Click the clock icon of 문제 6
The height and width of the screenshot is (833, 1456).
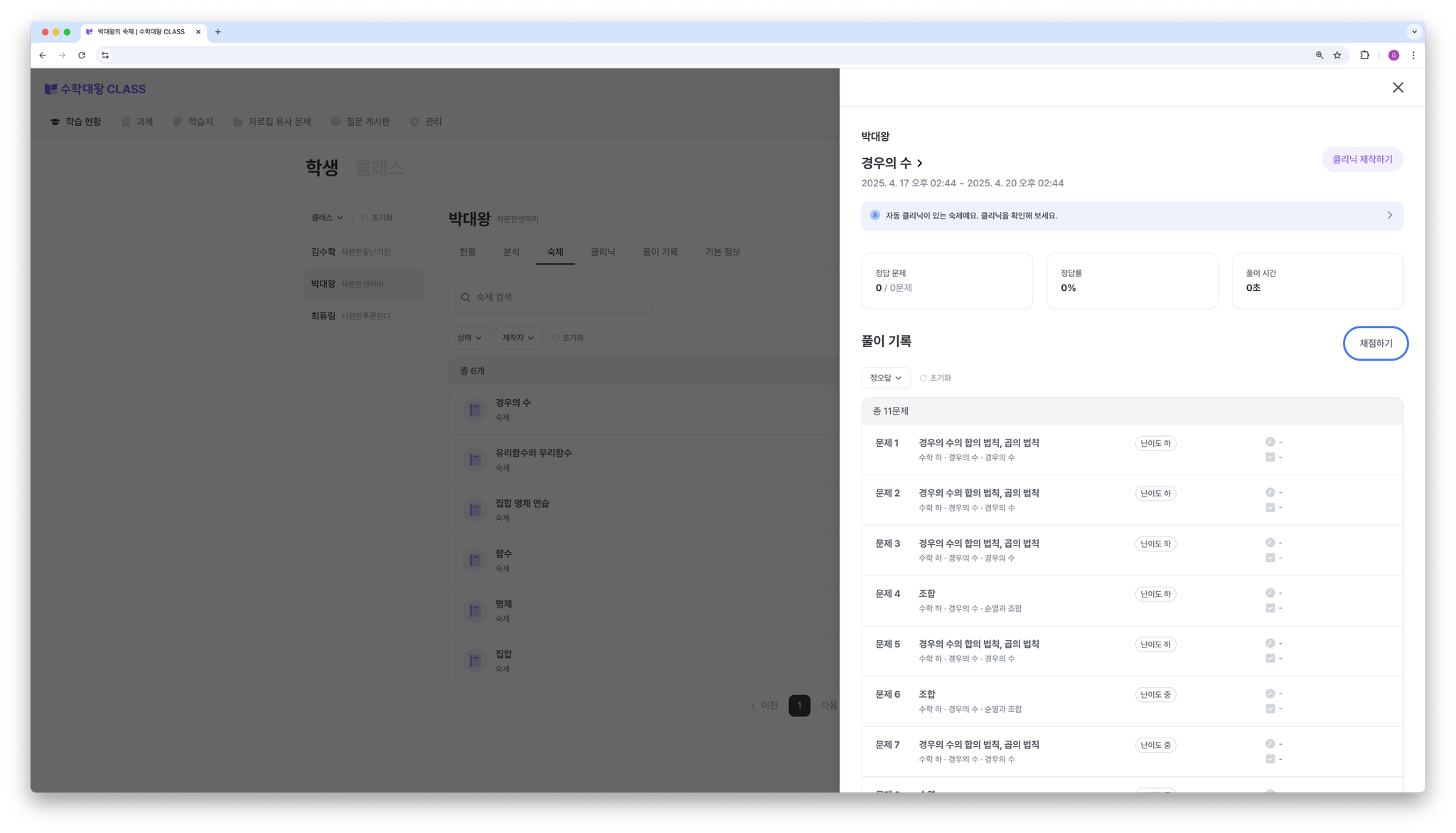coord(1270,694)
